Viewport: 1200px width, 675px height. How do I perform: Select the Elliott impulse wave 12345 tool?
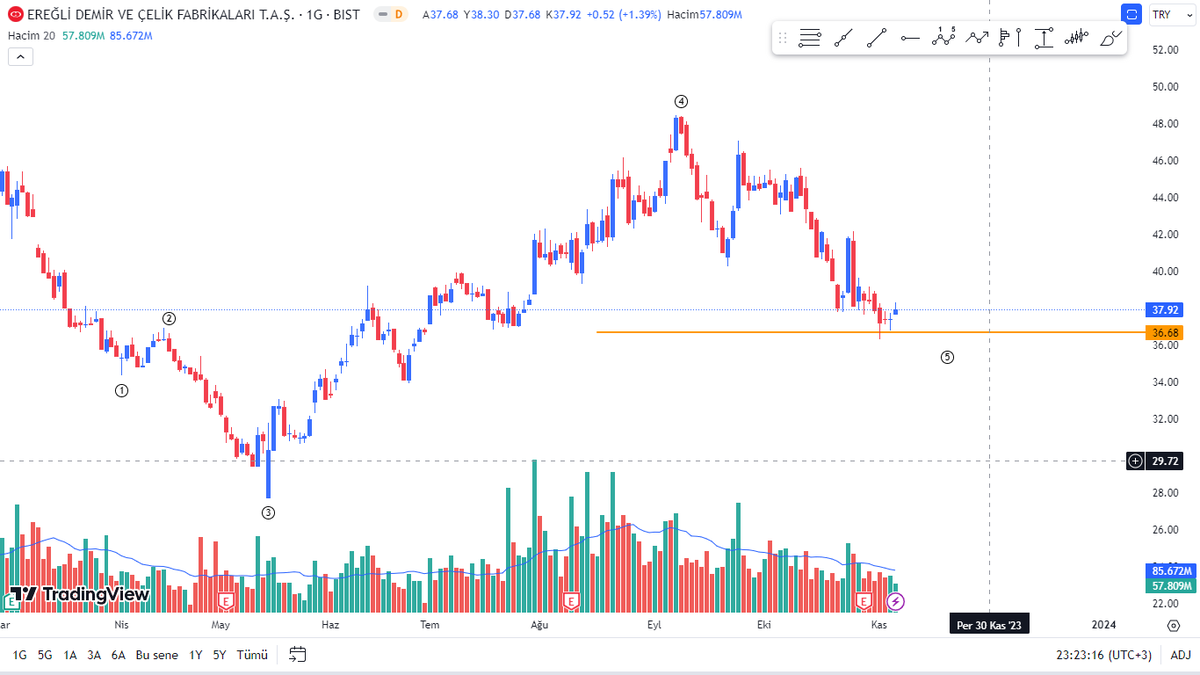(x=943, y=38)
